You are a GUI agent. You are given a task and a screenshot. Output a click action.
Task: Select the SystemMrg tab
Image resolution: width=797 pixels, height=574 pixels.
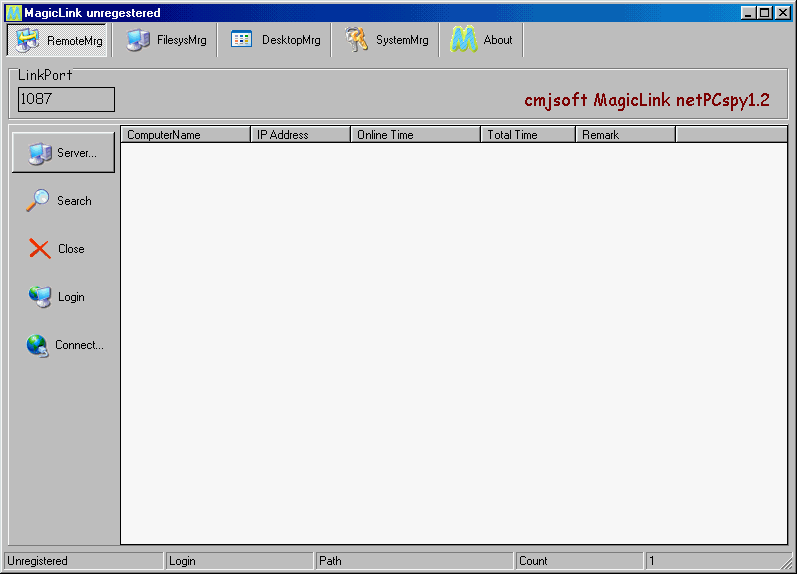[386, 41]
